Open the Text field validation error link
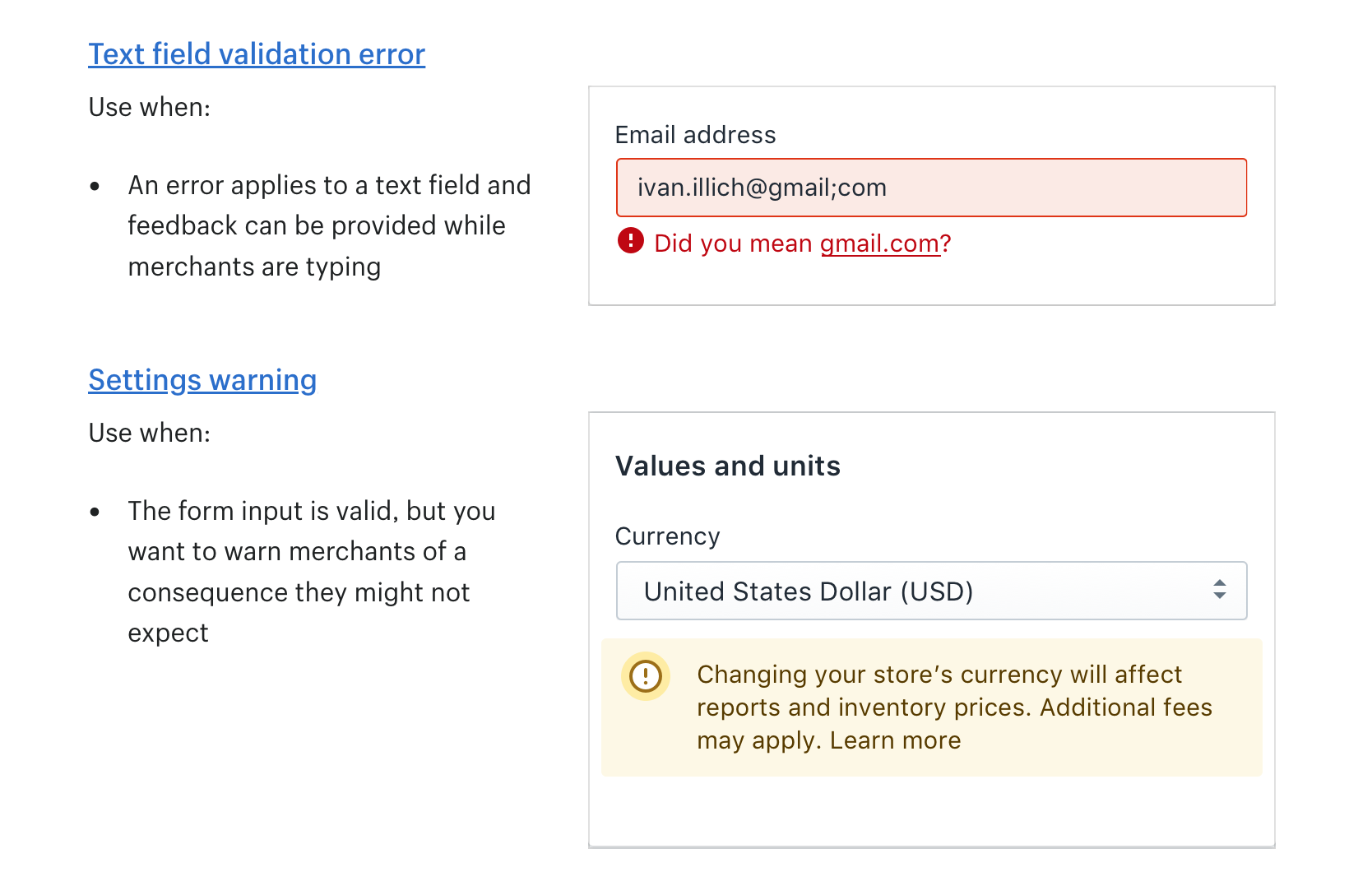The image size is (1372, 872). click(x=257, y=54)
